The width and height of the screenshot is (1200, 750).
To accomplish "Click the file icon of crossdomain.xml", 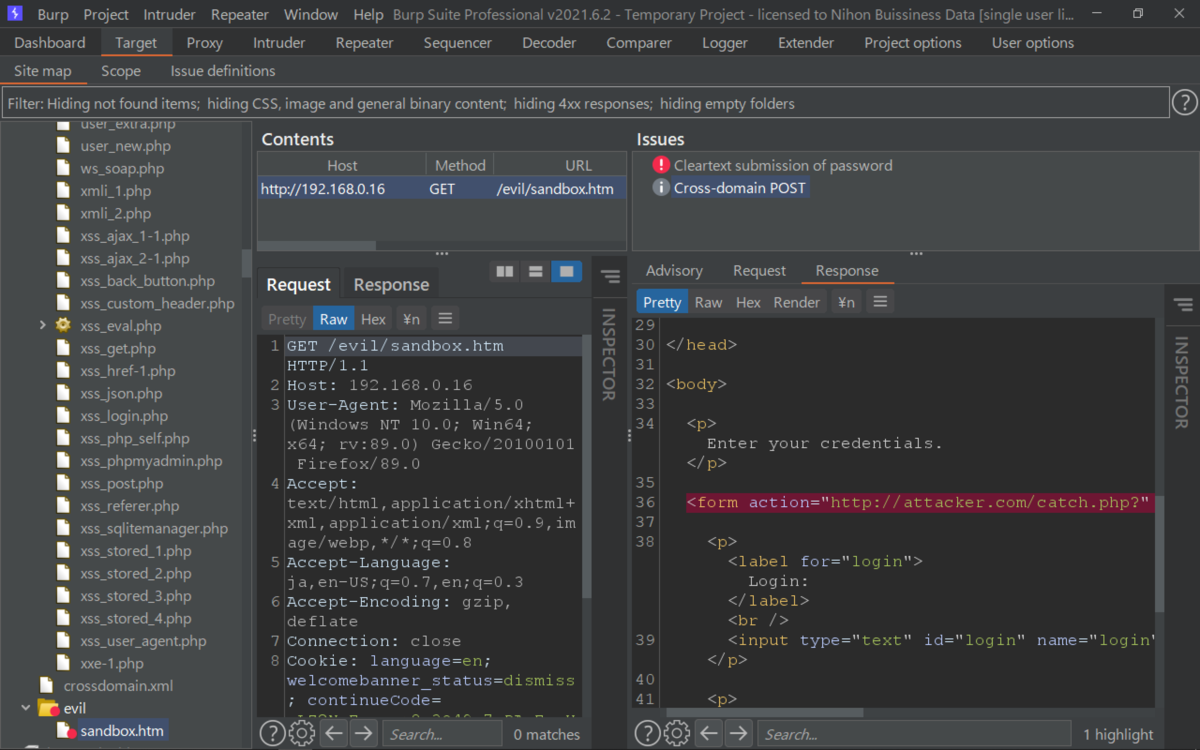I will [46, 685].
